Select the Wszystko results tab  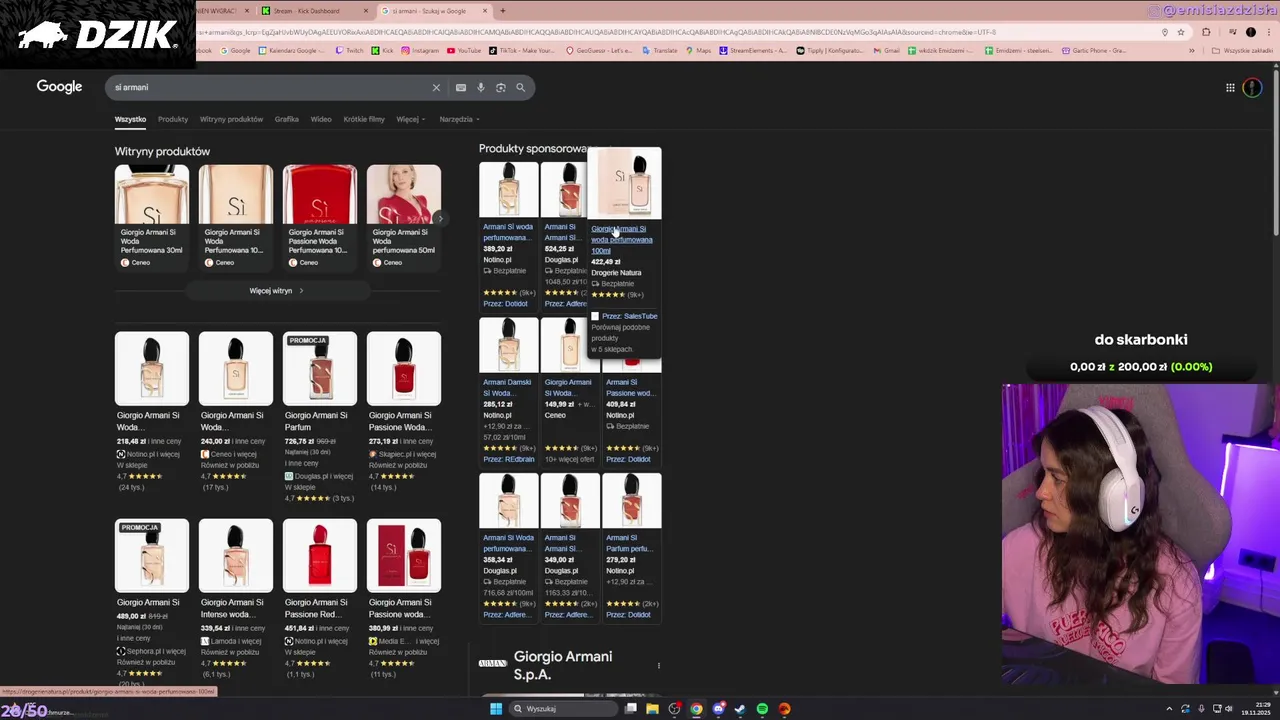click(x=130, y=119)
